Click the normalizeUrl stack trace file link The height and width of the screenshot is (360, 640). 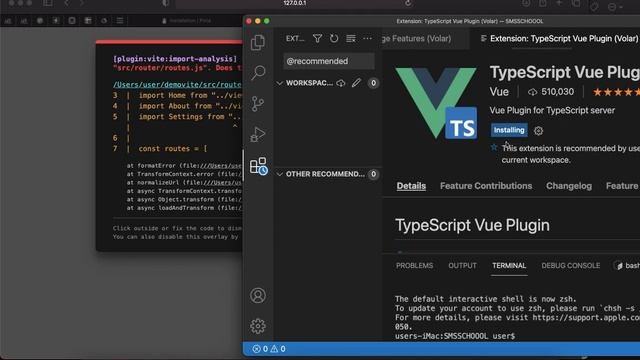(222, 182)
